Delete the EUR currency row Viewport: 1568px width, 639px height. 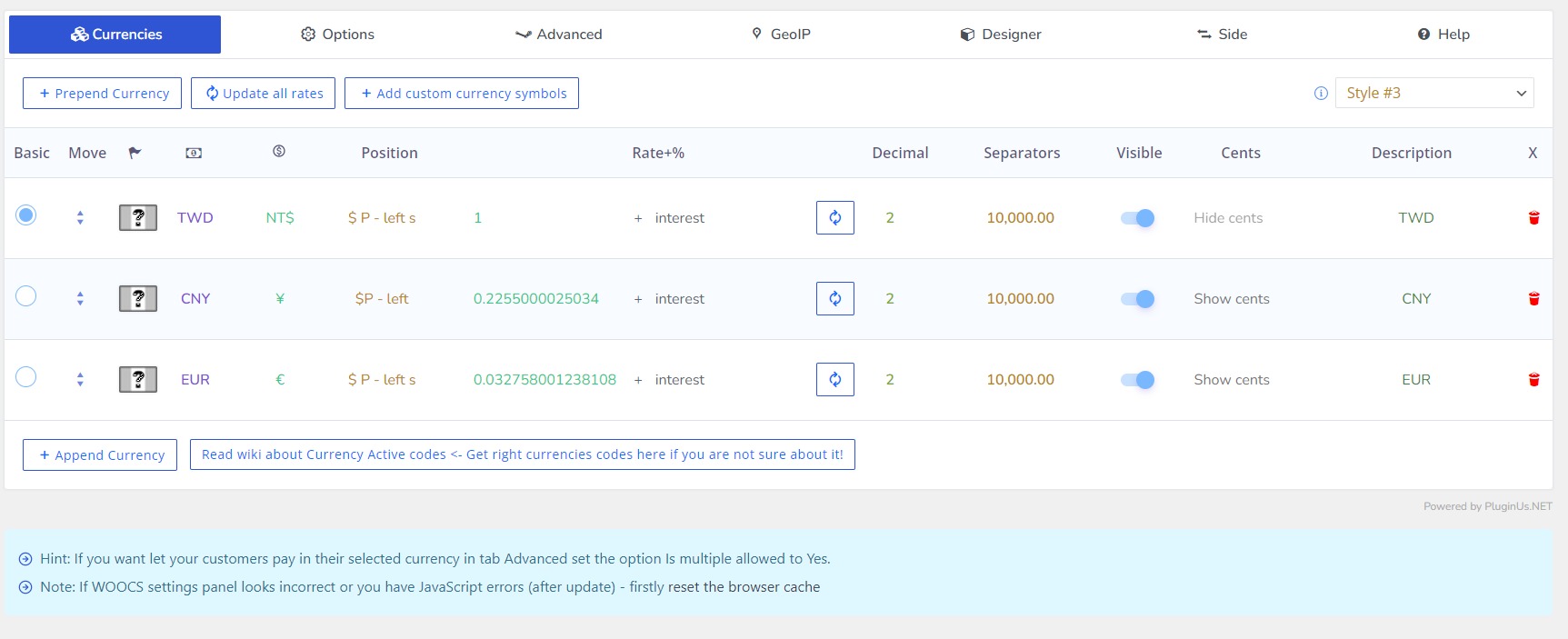(x=1533, y=380)
